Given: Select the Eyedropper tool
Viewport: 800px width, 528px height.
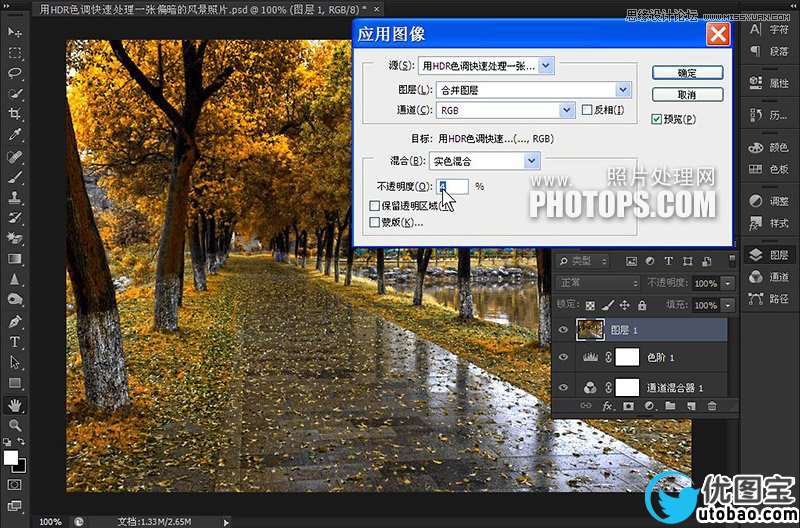Looking at the screenshot, I should tap(15, 135).
